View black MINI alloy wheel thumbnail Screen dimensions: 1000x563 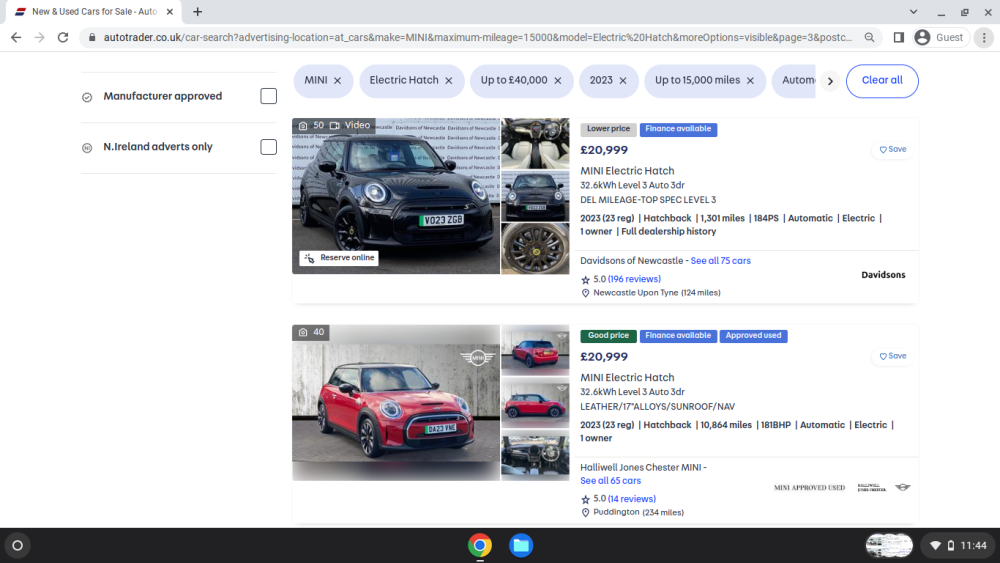pyautogui.click(x=535, y=248)
